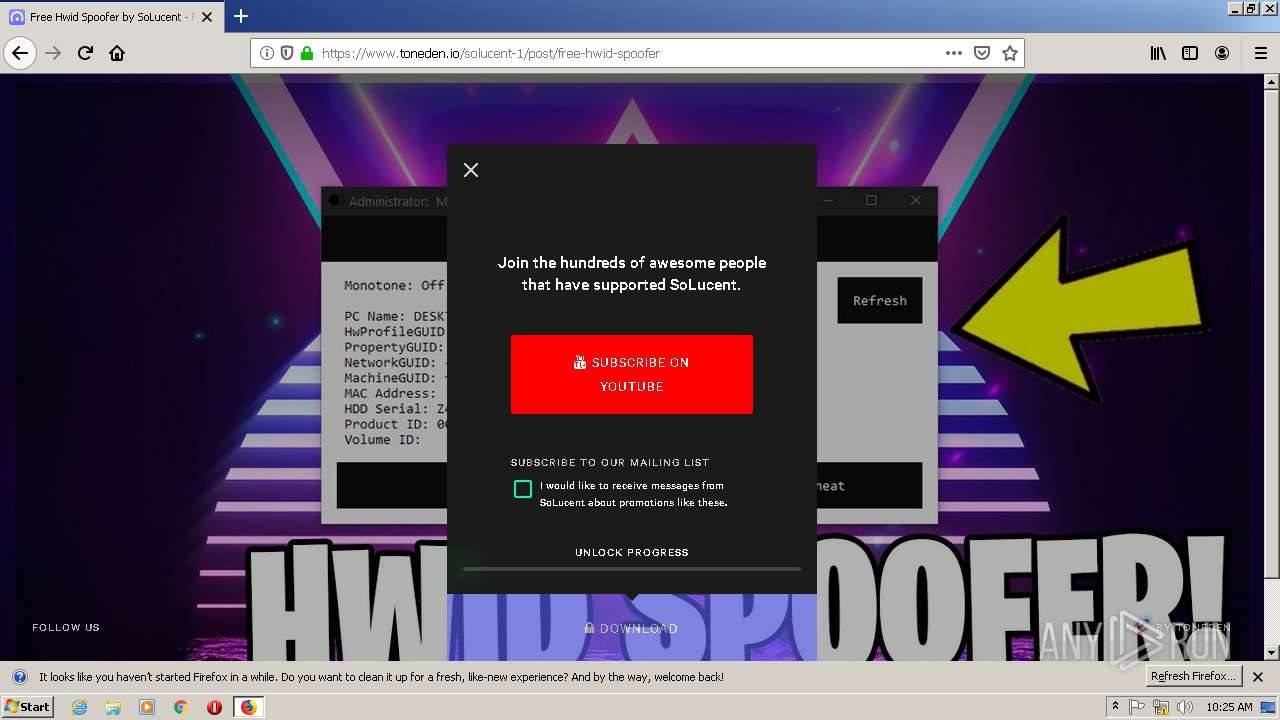Image resolution: width=1280 pixels, height=720 pixels.
Task: Dismiss the Firefox notification bar
Action: tap(1258, 677)
